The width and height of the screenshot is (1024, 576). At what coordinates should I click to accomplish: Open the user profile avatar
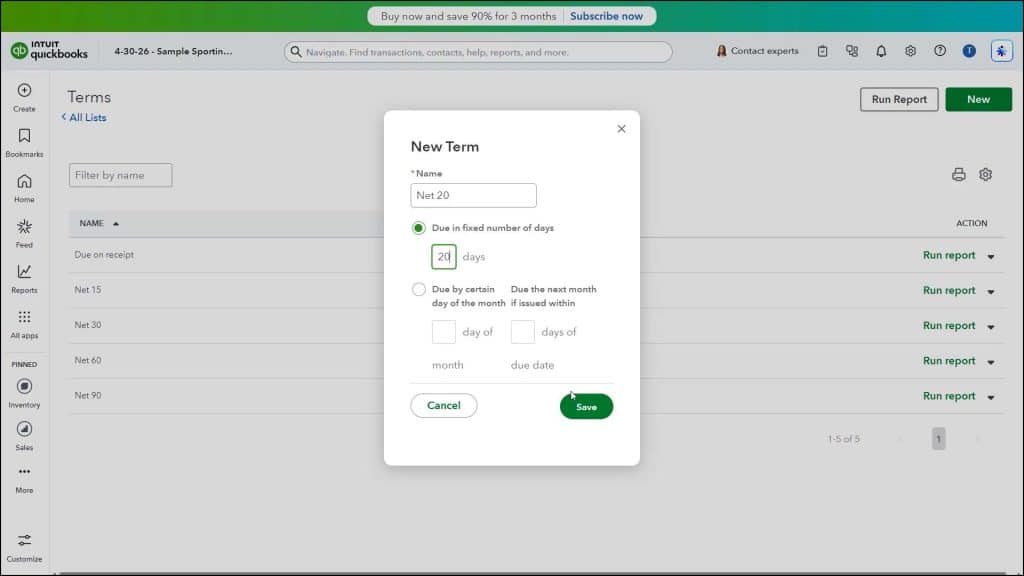pyautogui.click(x=969, y=51)
